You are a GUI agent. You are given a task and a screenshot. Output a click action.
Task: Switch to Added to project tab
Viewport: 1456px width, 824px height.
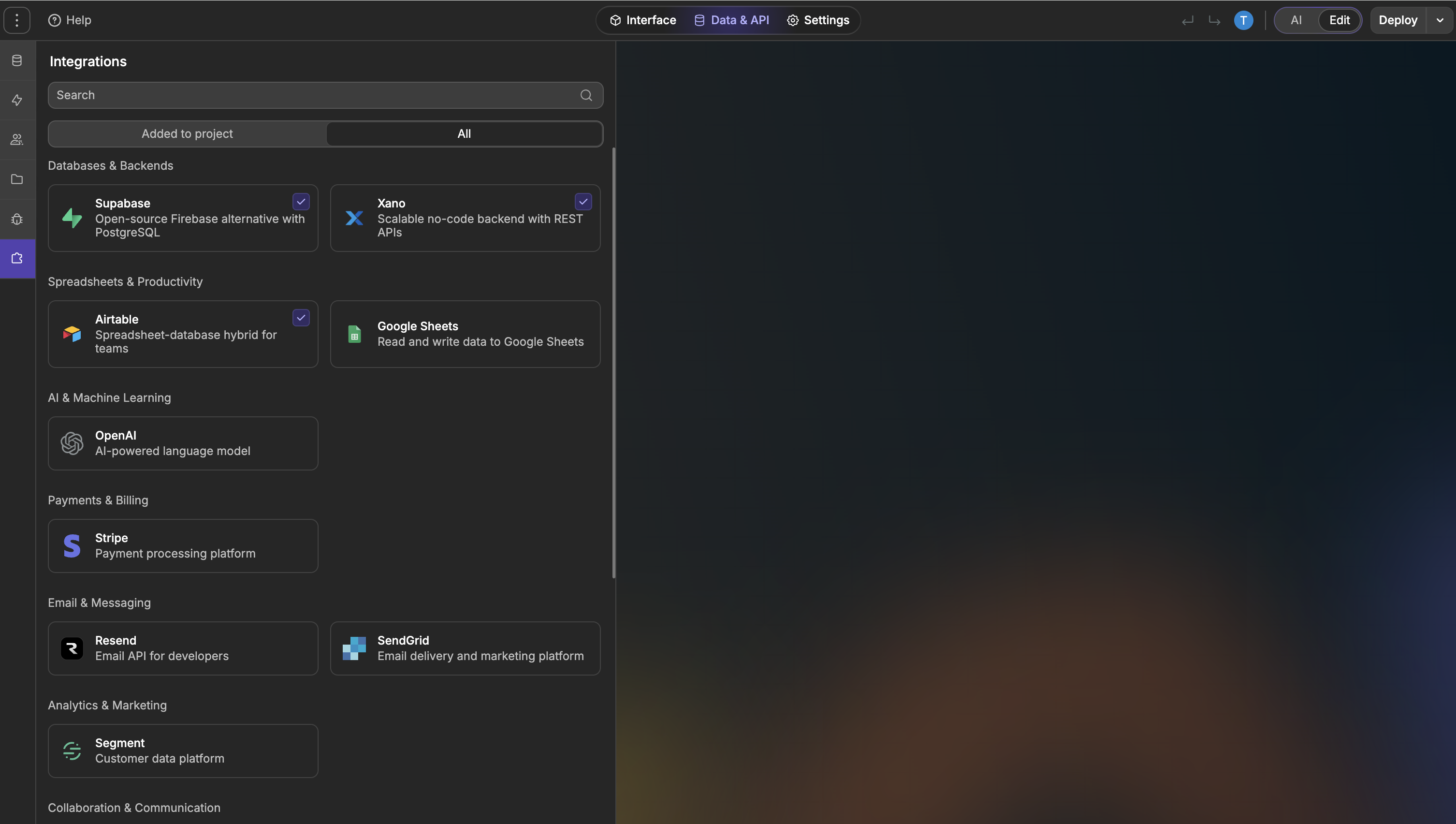point(187,134)
